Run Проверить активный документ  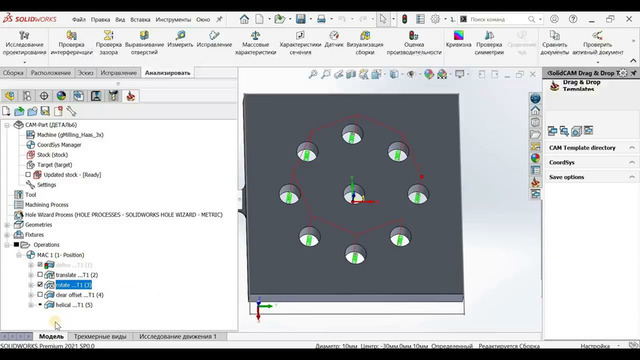click(598, 42)
